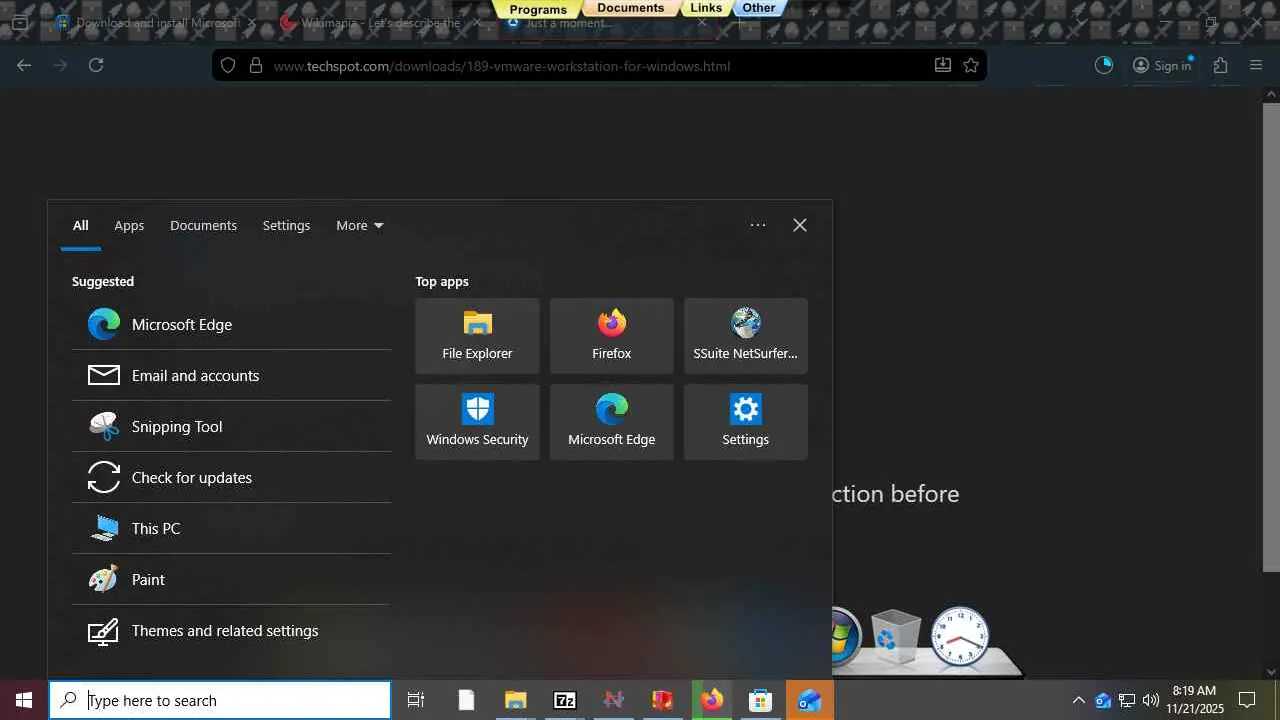This screenshot has height=720, width=1280.
Task: Click Sign in on Firefox toolbar
Action: [1162, 65]
